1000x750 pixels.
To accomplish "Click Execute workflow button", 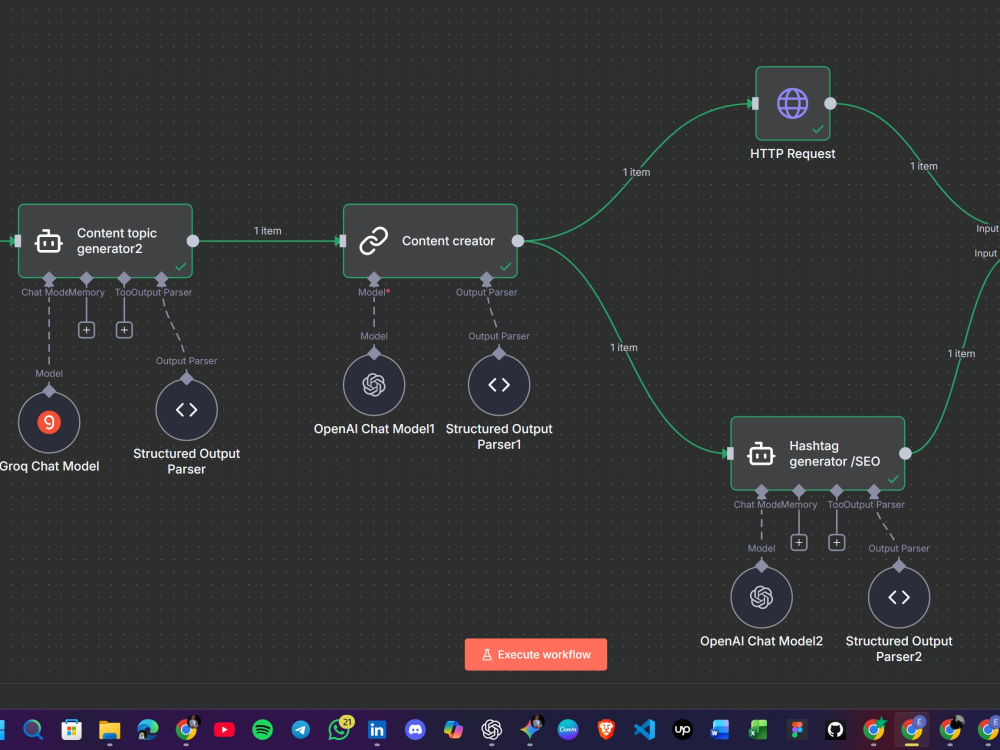I will tap(536, 654).
